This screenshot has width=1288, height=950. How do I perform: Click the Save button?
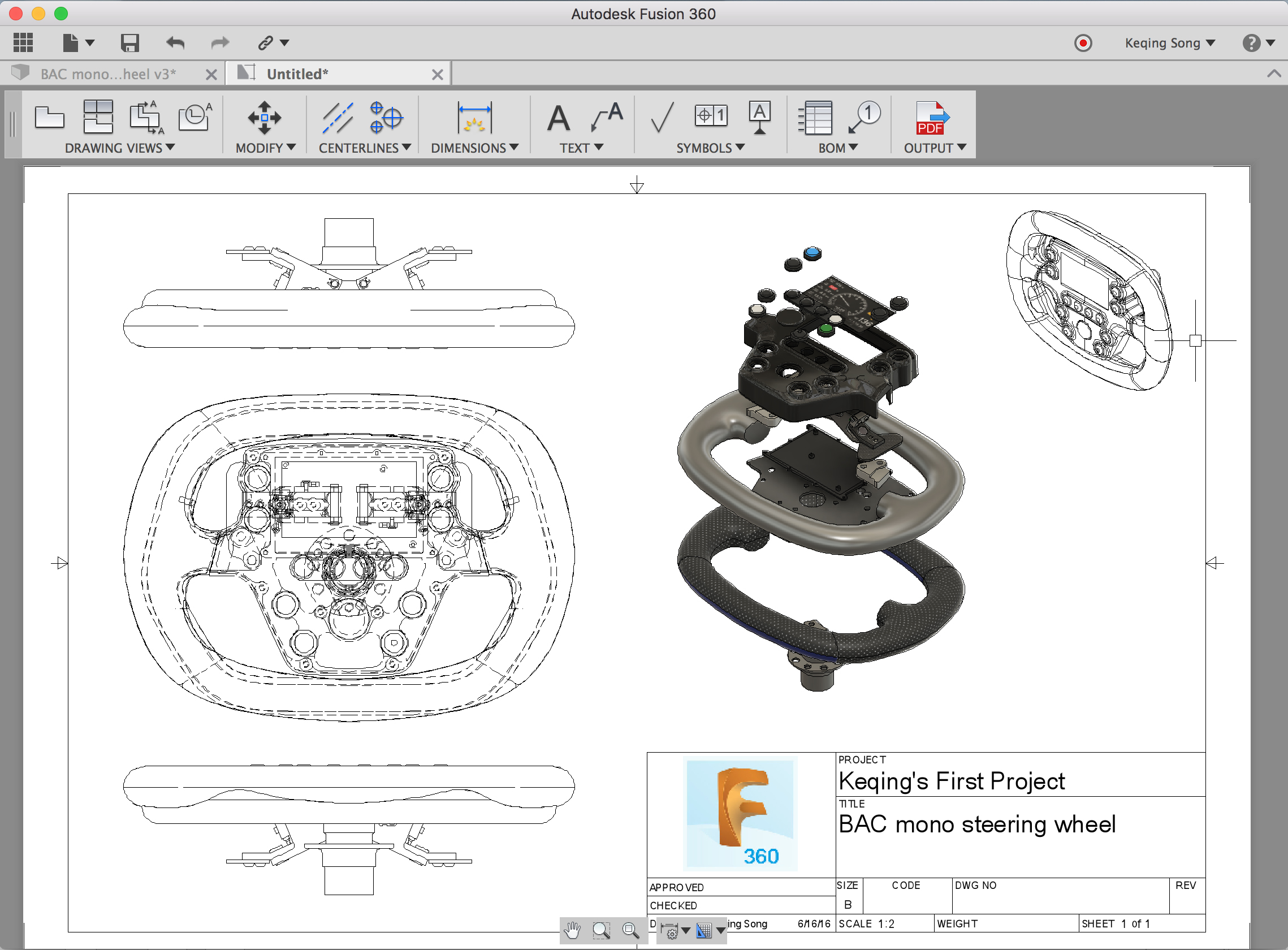[130, 43]
